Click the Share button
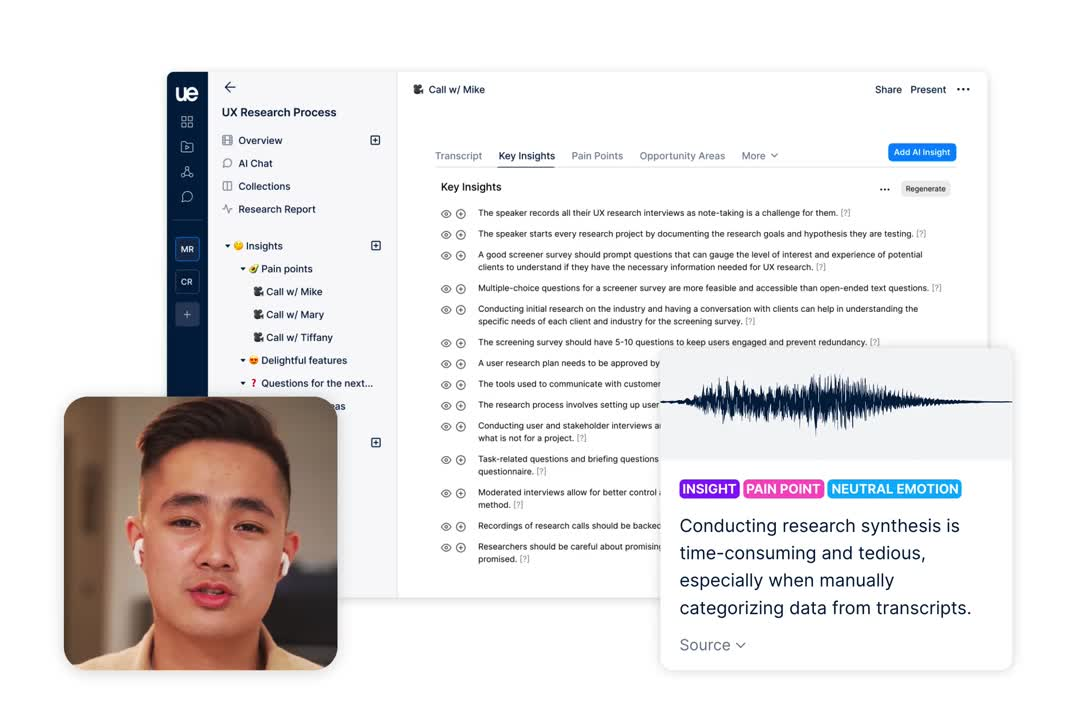Viewport: 1086px width, 720px height. [888, 89]
